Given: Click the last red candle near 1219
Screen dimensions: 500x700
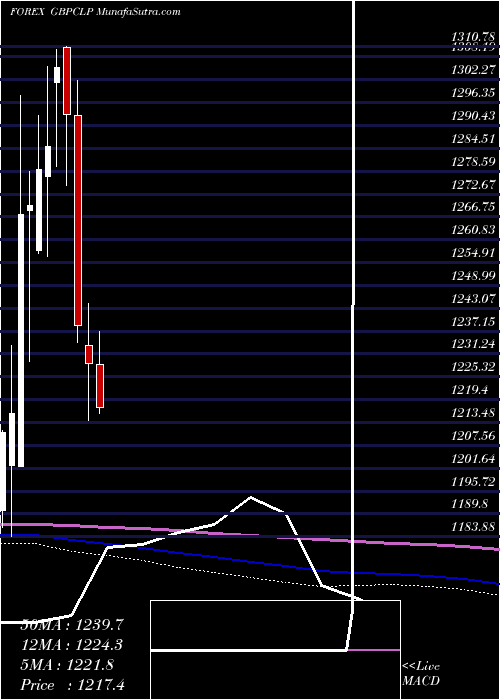Looking at the screenshot, I should (x=100, y=386).
